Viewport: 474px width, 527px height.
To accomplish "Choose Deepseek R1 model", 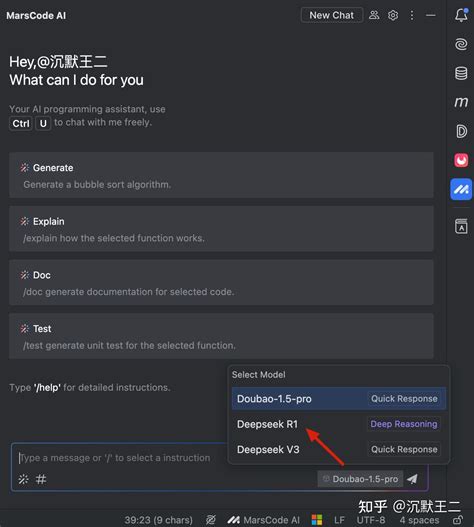I will [339, 424].
